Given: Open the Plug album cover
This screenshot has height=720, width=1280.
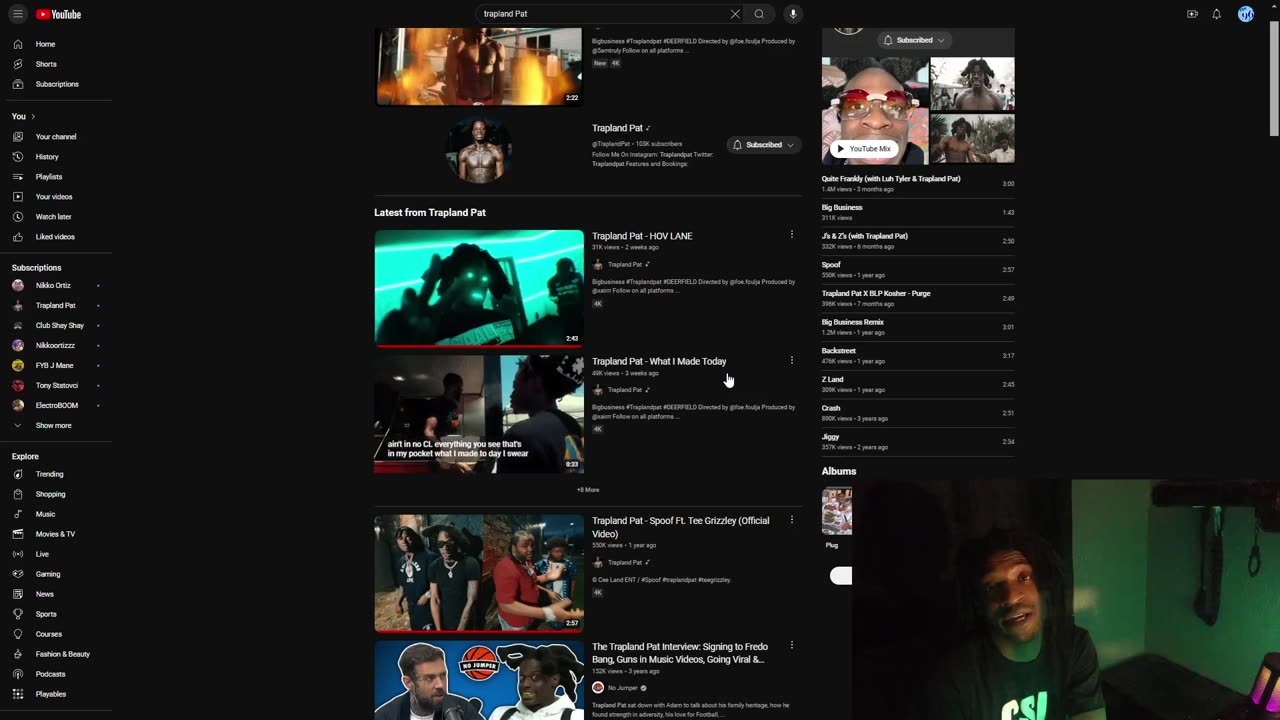Looking at the screenshot, I should tap(837, 511).
